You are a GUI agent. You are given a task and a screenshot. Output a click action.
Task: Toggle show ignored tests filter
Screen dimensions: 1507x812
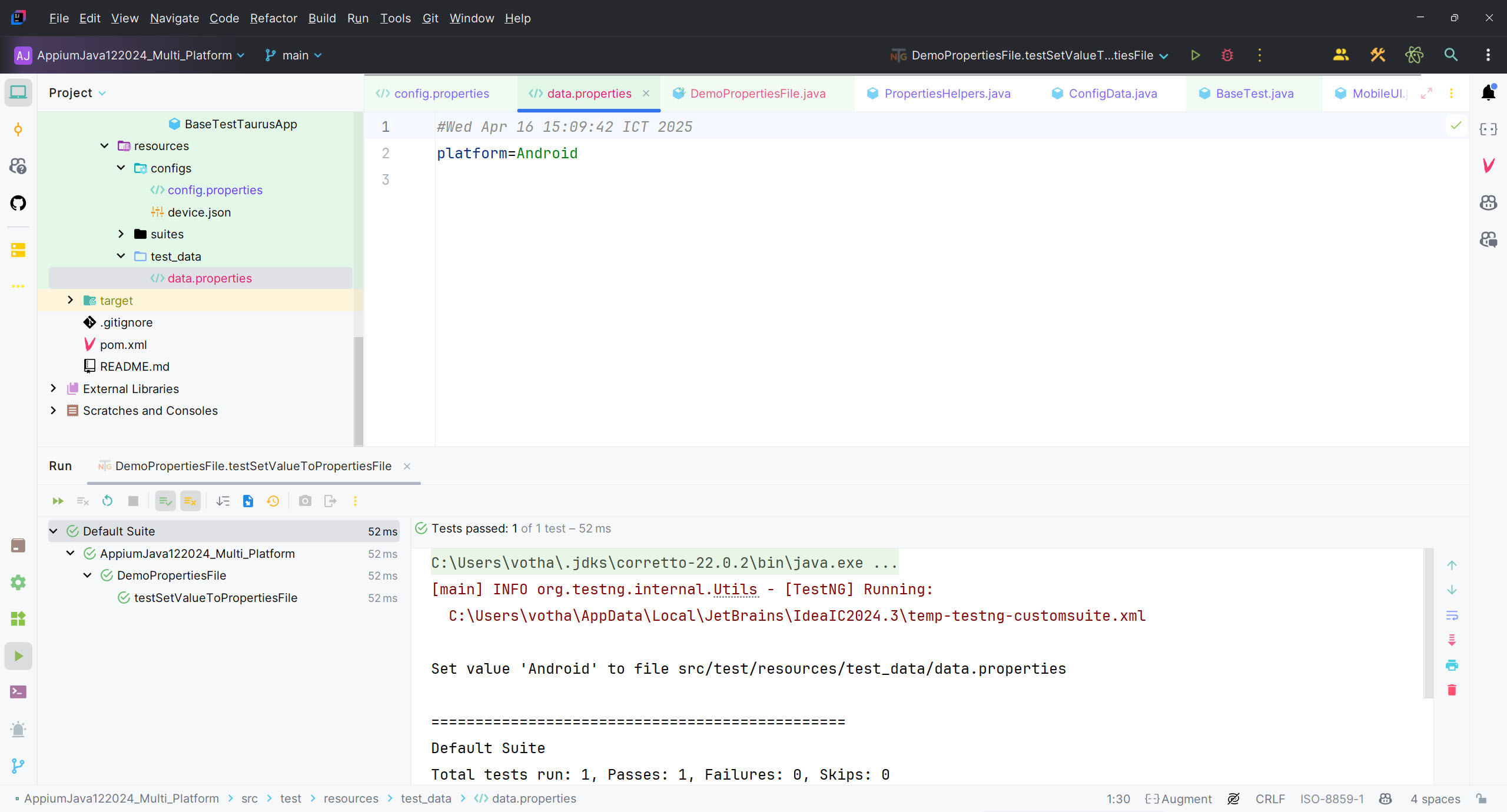(190, 501)
